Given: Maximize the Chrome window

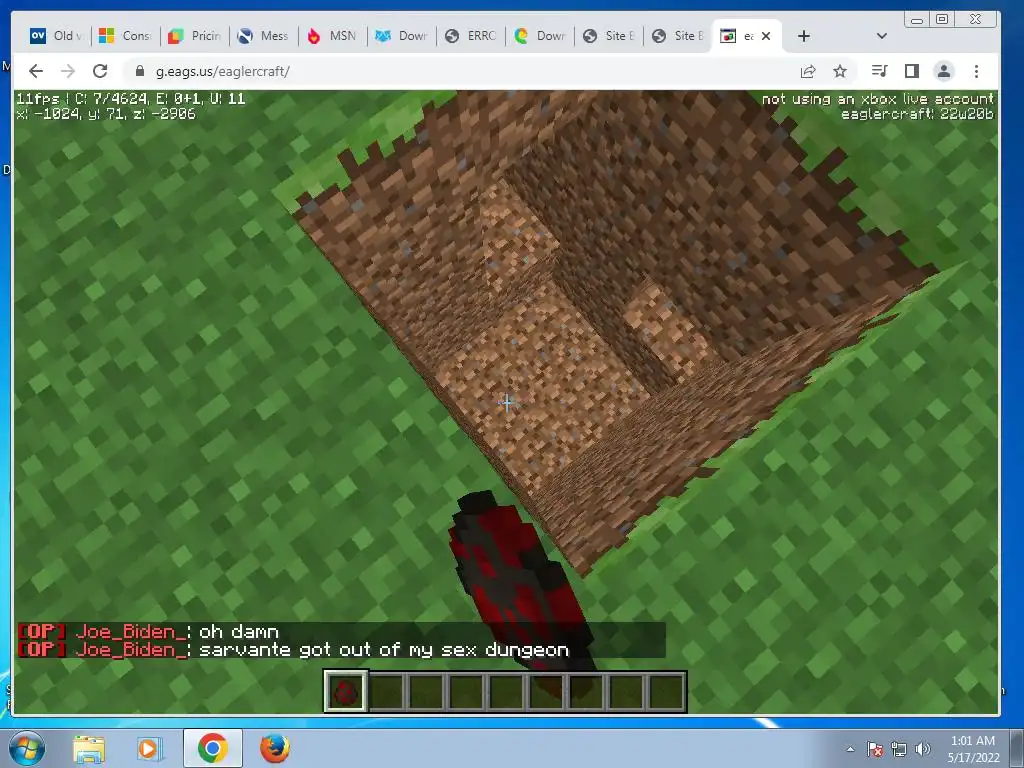Looking at the screenshot, I should [x=942, y=20].
